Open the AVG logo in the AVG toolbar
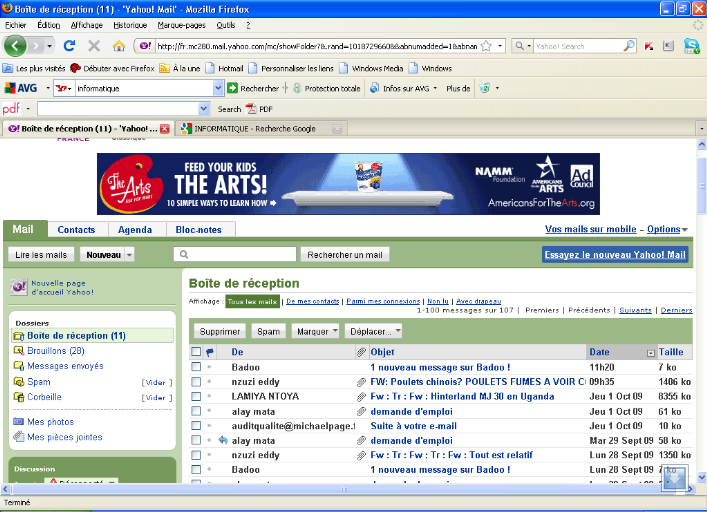 point(21,88)
